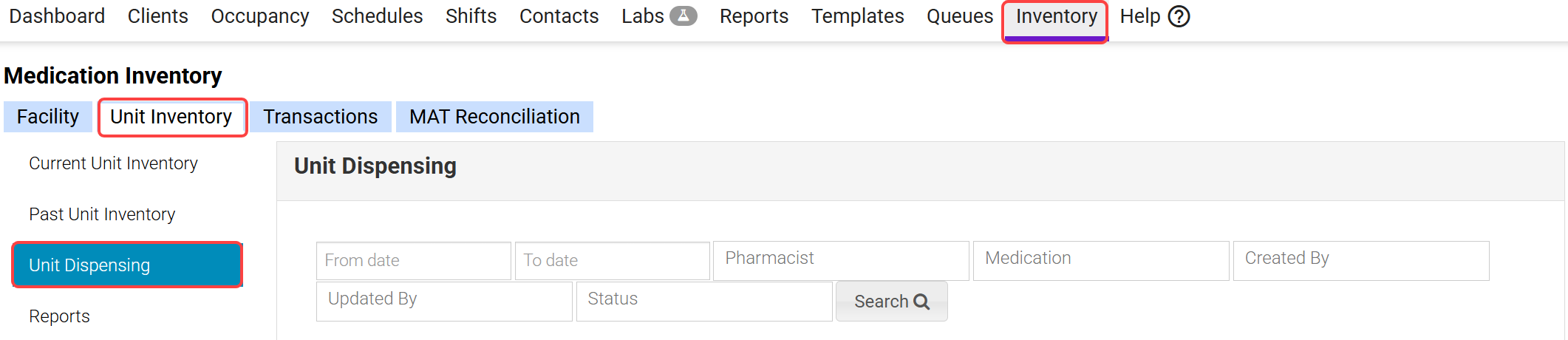Click the Help question mark icon
The width and height of the screenshot is (1568, 340).
point(1179,16)
